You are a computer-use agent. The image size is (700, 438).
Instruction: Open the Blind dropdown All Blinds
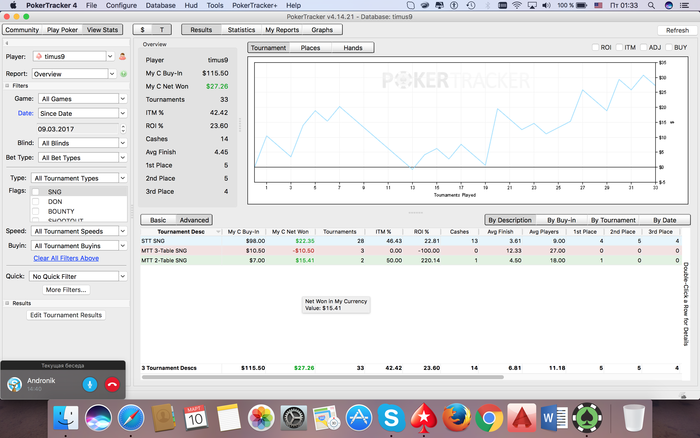(x=83, y=143)
